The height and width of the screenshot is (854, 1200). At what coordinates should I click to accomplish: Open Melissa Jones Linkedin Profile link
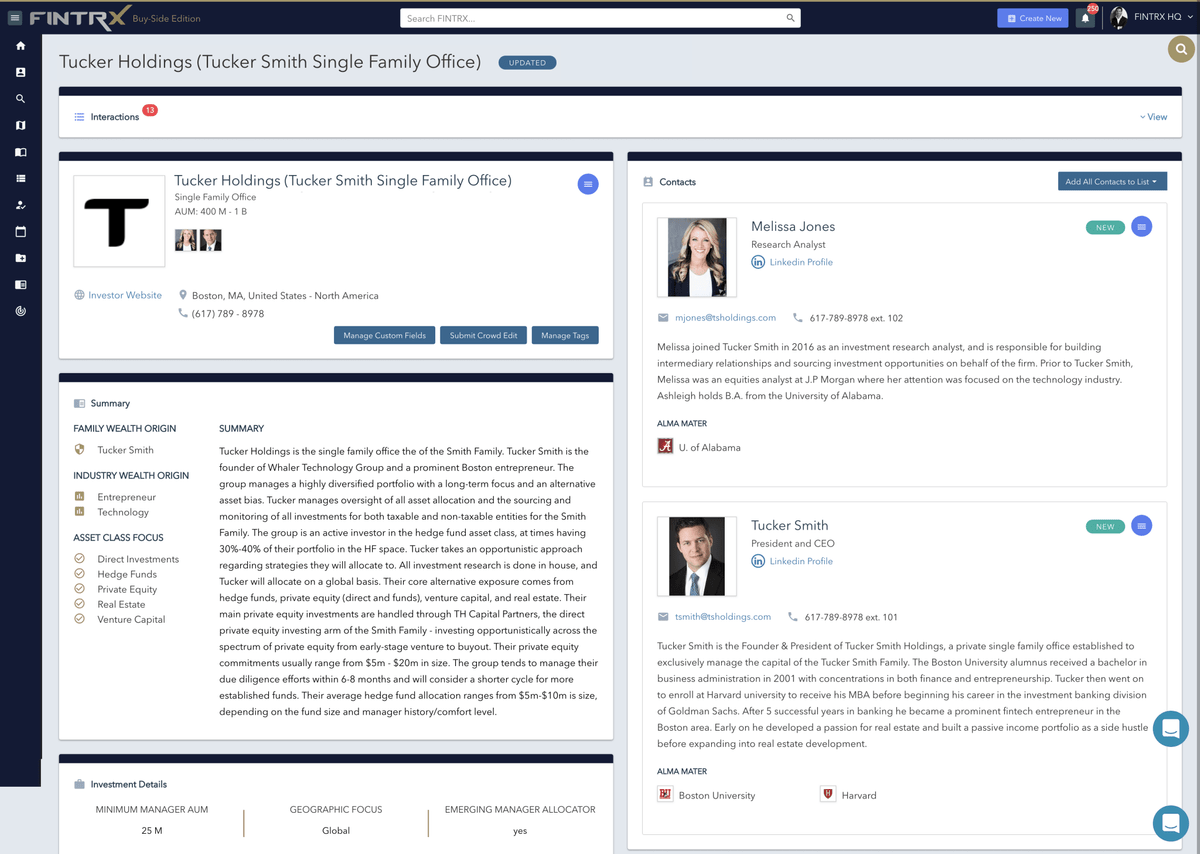pos(801,262)
